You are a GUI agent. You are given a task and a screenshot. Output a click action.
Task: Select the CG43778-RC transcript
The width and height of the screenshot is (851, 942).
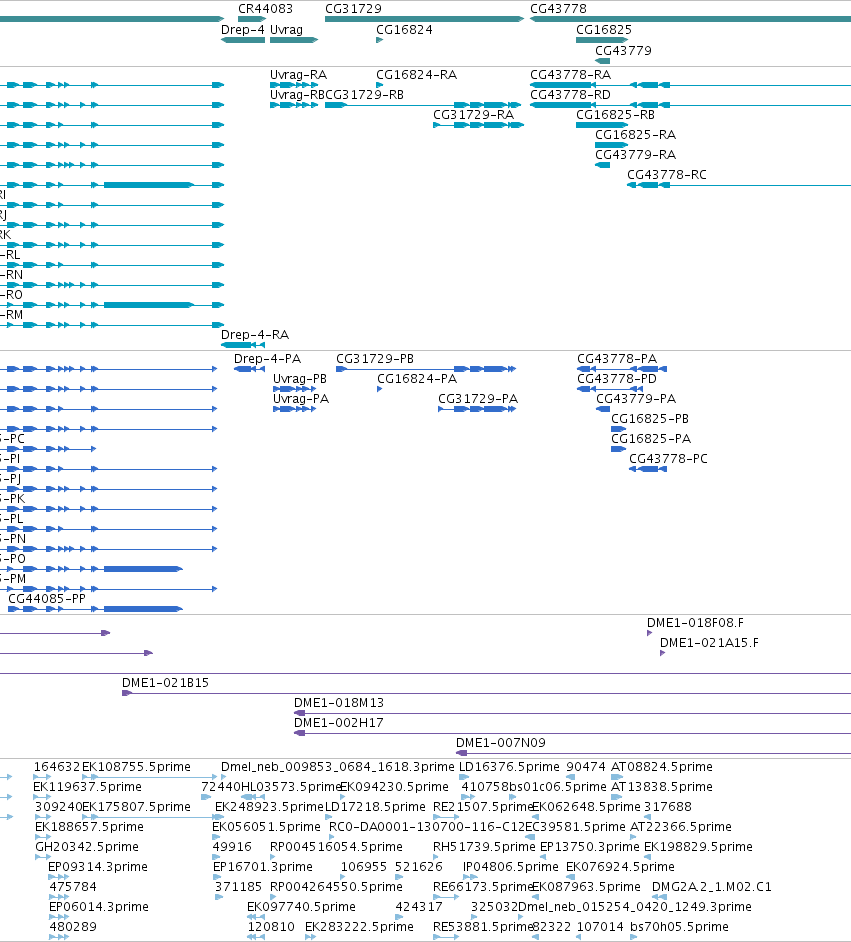(739, 185)
